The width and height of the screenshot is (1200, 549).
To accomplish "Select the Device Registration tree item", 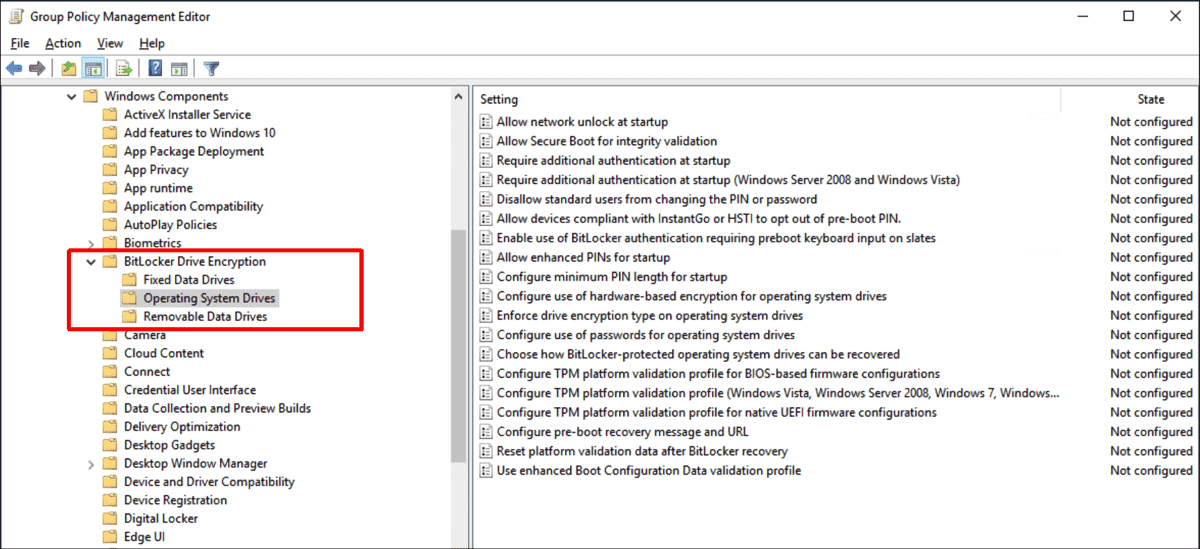I will [175, 500].
